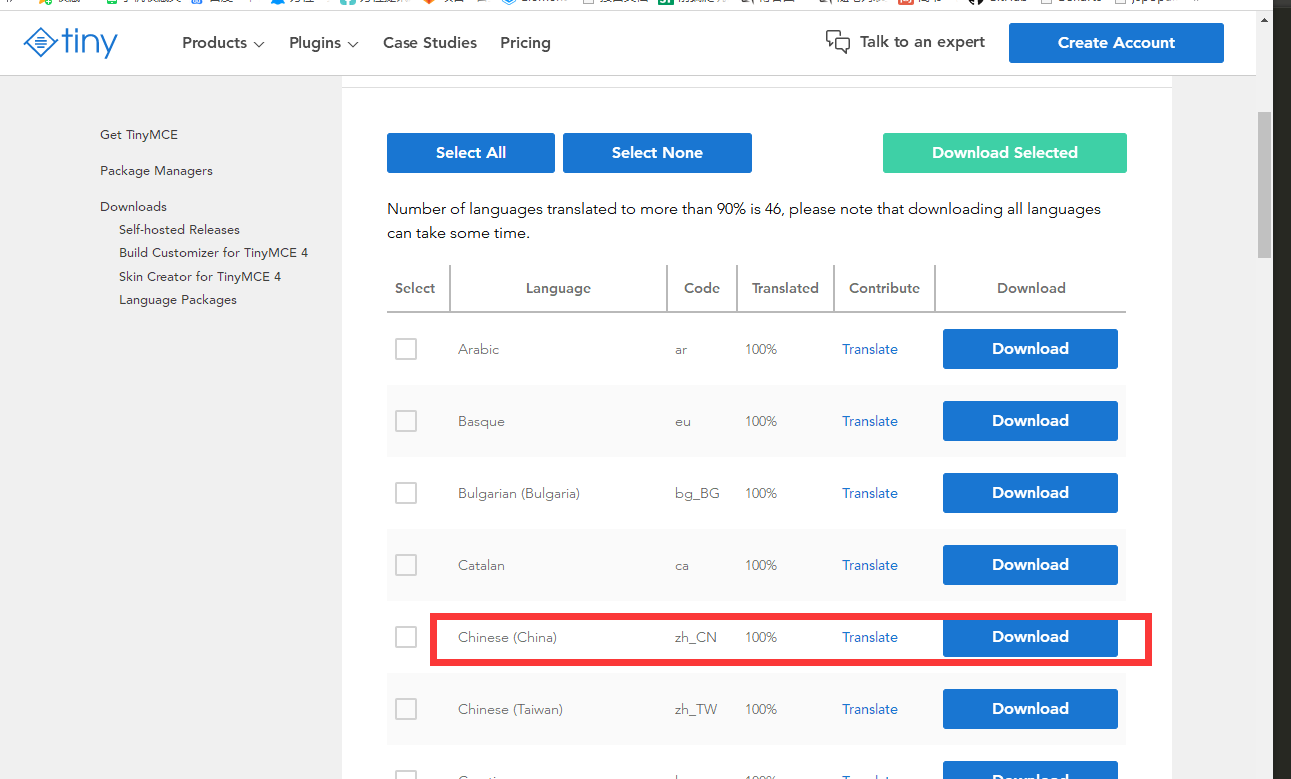
Task: Click the Code column header
Action: (702, 288)
